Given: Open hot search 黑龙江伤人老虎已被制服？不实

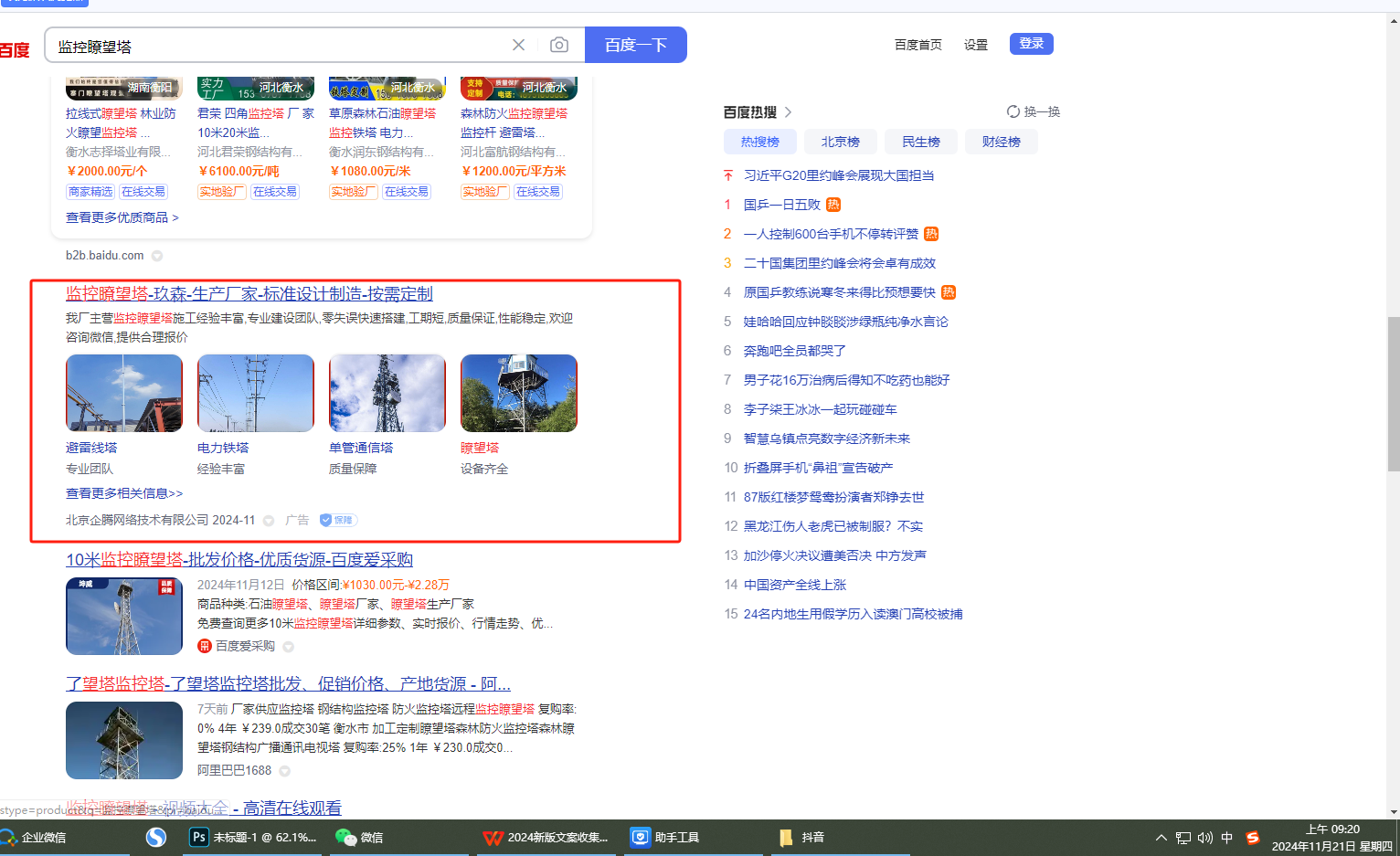Looking at the screenshot, I should pyautogui.click(x=833, y=526).
